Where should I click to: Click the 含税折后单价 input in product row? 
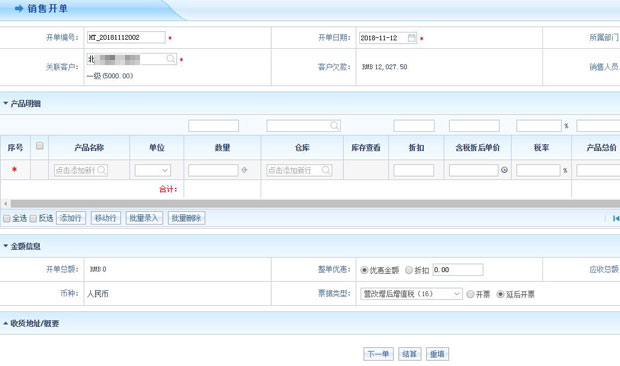click(x=473, y=170)
